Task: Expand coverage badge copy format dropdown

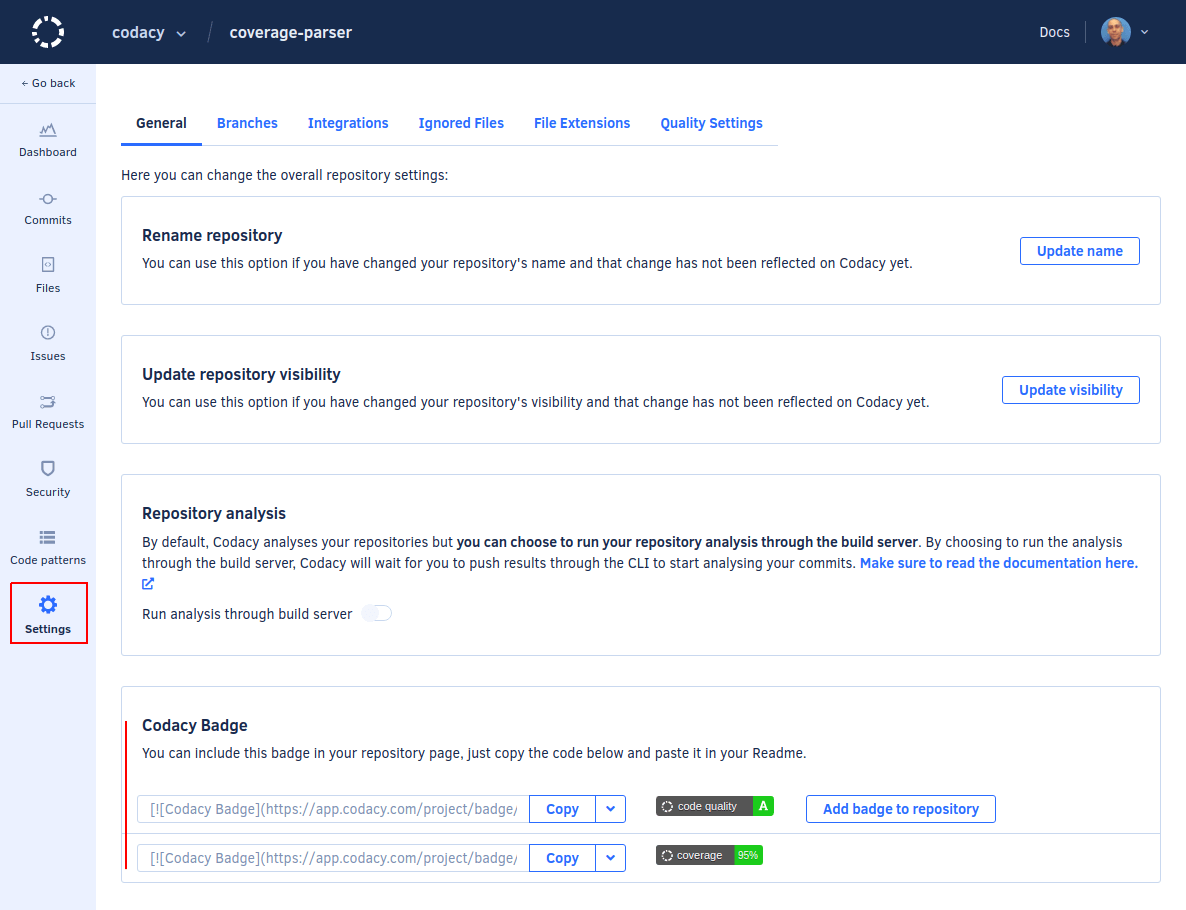Action: pyautogui.click(x=610, y=858)
